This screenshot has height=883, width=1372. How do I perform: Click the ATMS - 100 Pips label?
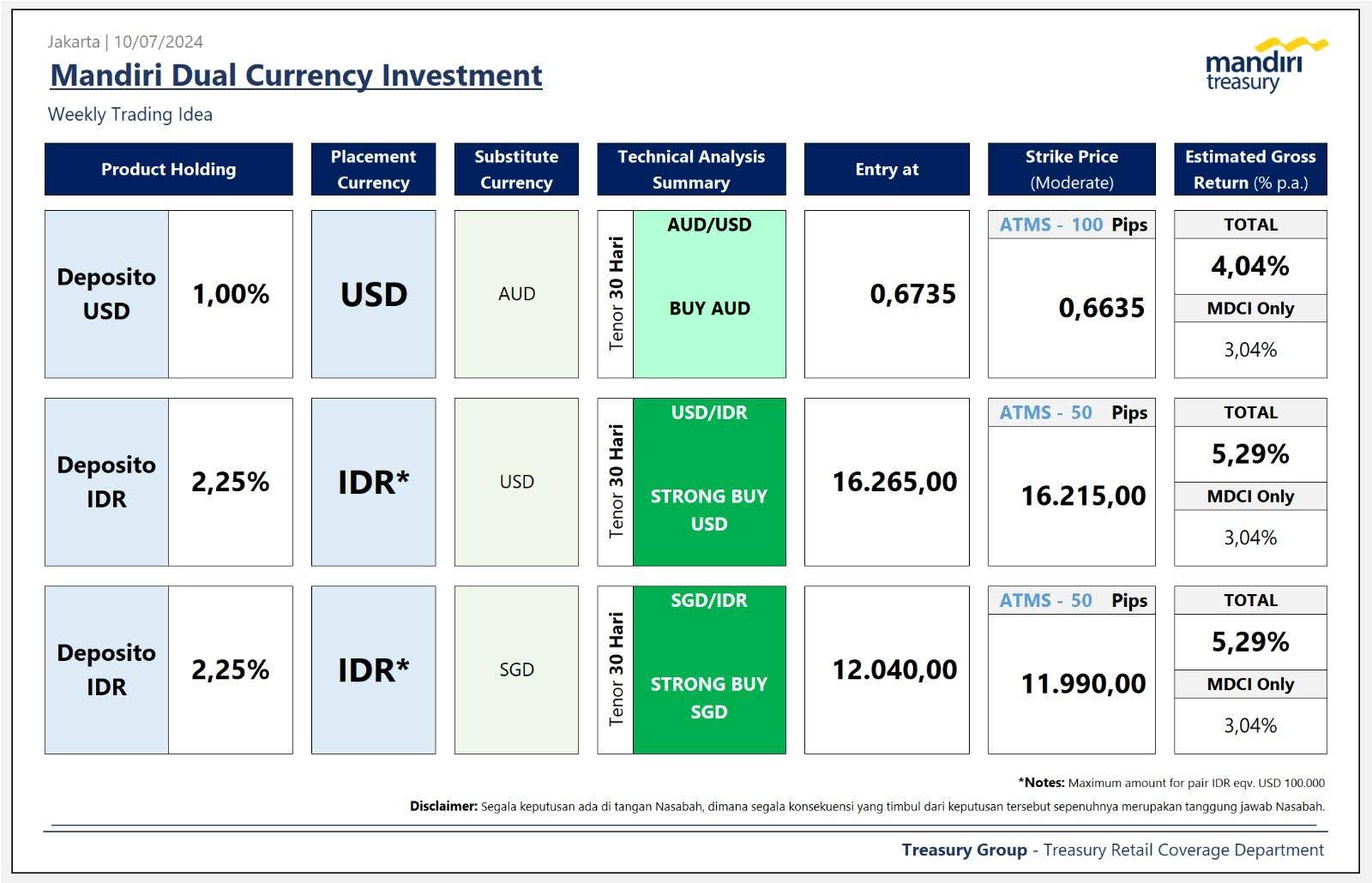tap(1072, 225)
